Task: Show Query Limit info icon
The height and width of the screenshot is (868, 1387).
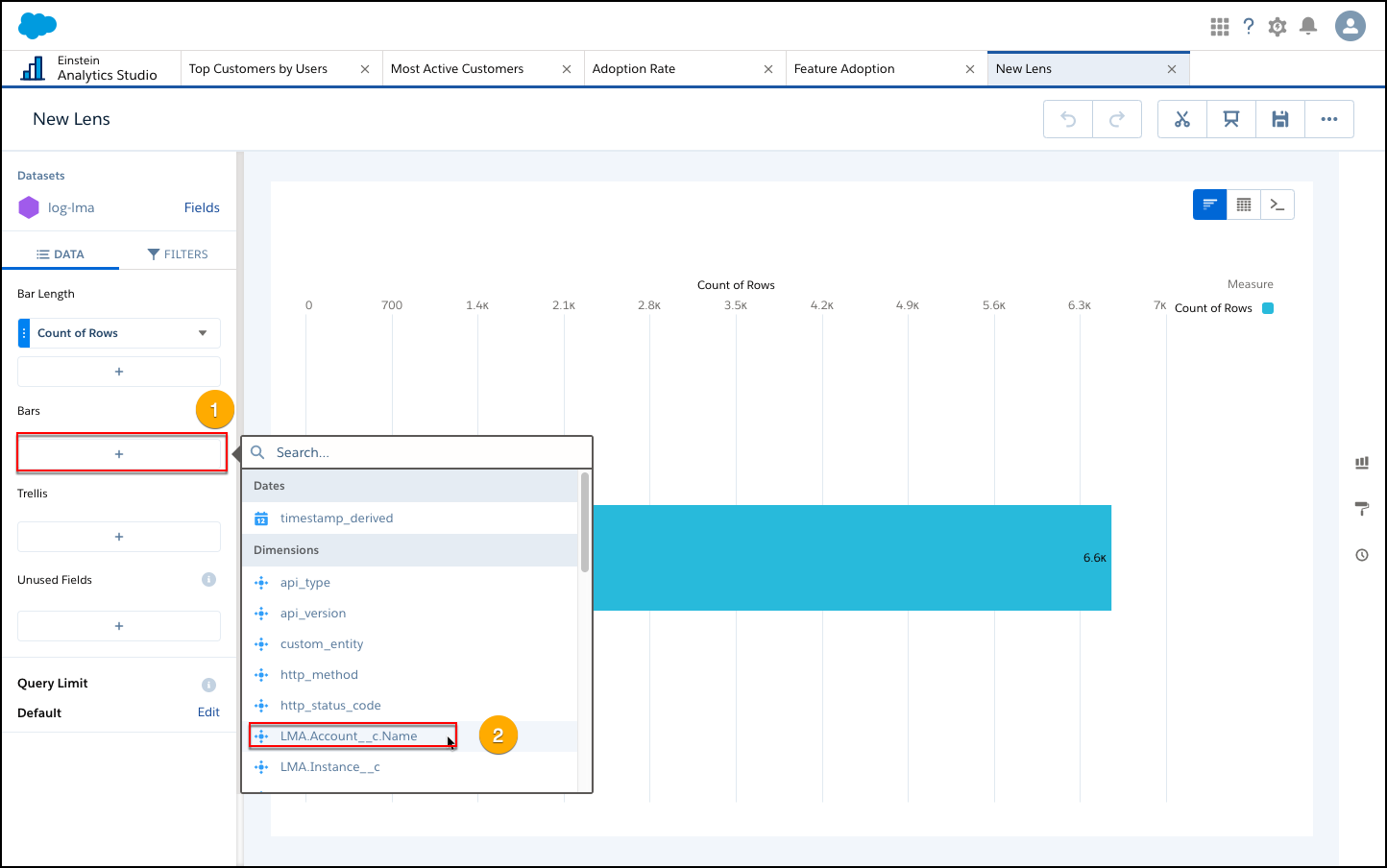Action: [x=208, y=685]
